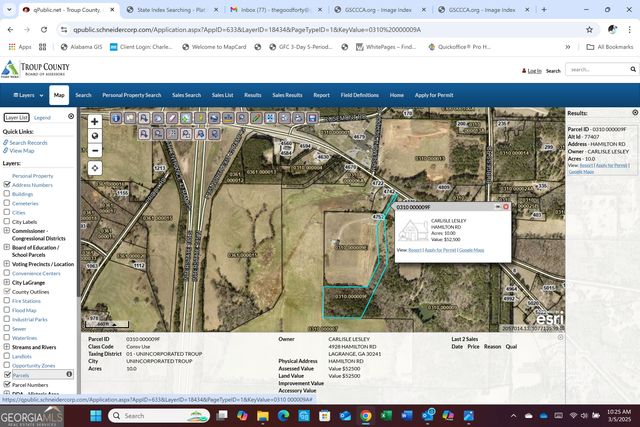Click the Log In link at the top

(x=534, y=71)
